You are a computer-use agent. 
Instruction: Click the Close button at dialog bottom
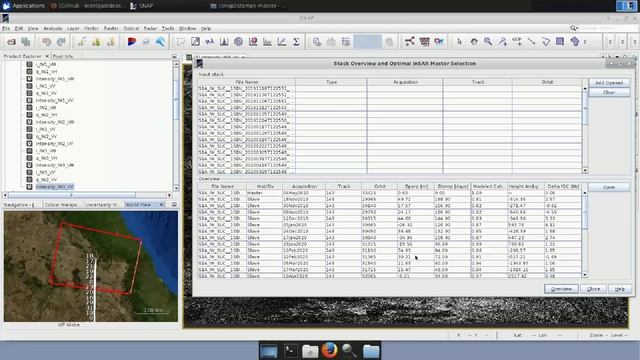593,289
